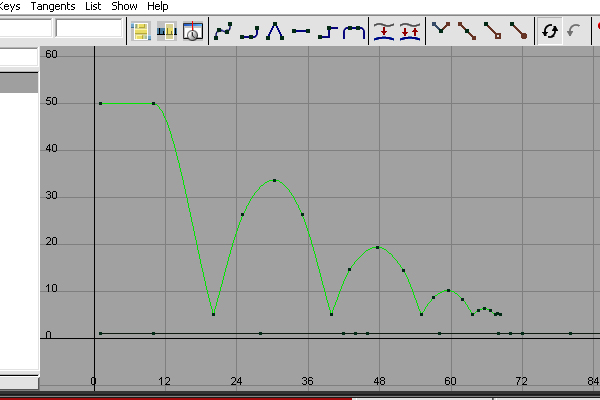Open the Help menu
This screenshot has height=400, width=600.
pos(158,6)
